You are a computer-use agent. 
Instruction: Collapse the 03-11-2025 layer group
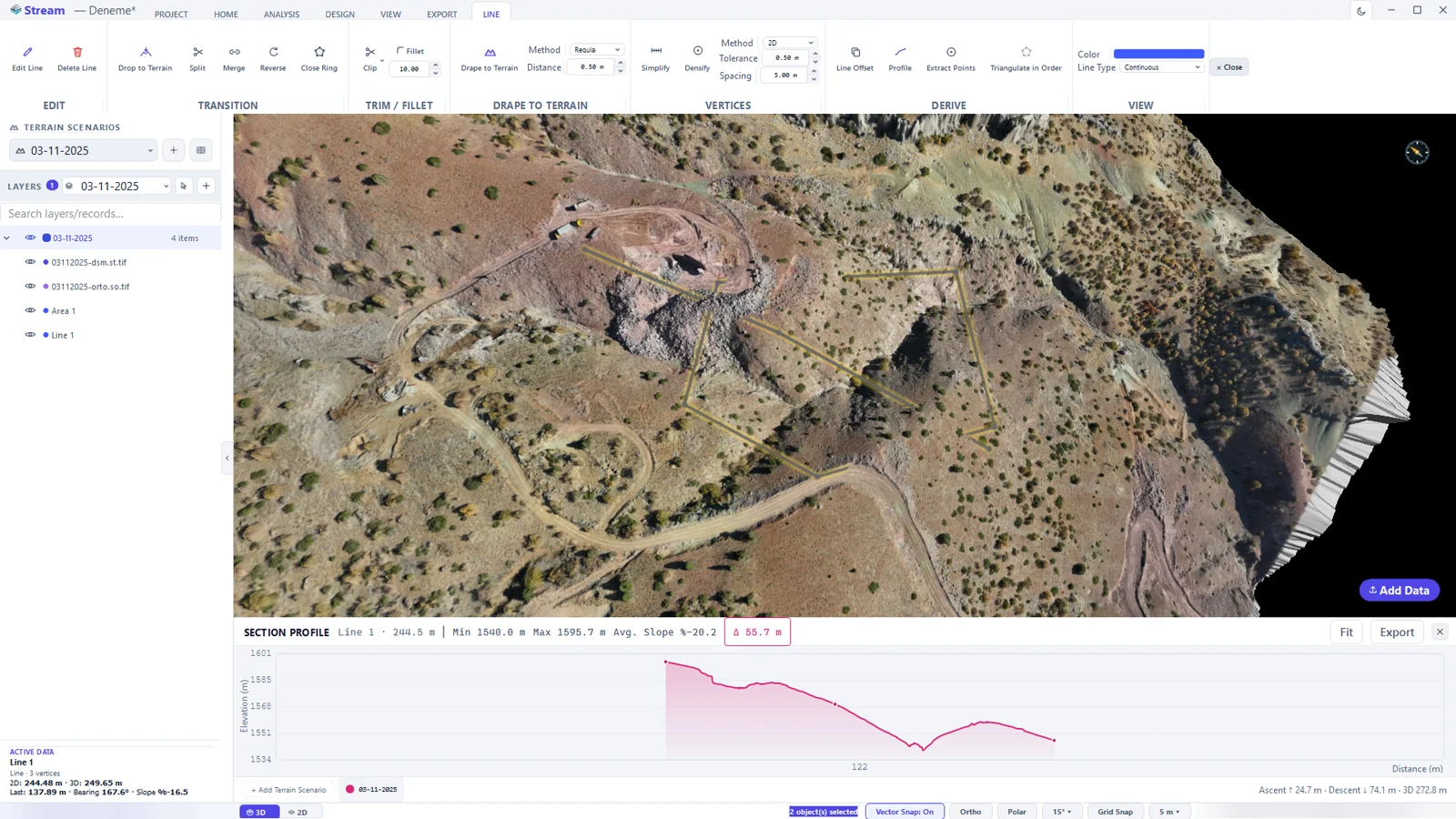pyautogui.click(x=7, y=238)
